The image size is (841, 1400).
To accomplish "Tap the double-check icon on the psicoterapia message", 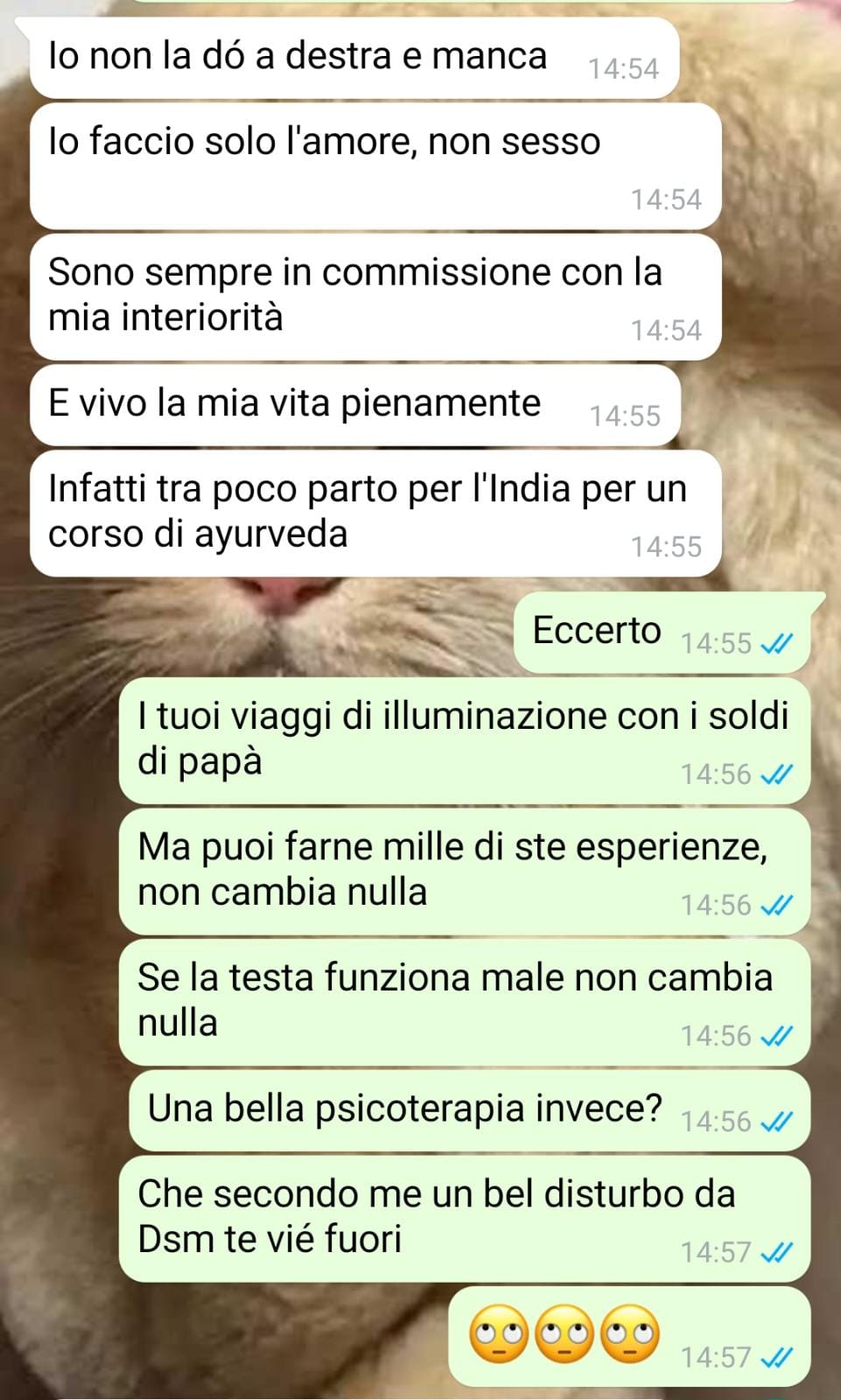I will tap(776, 1122).
